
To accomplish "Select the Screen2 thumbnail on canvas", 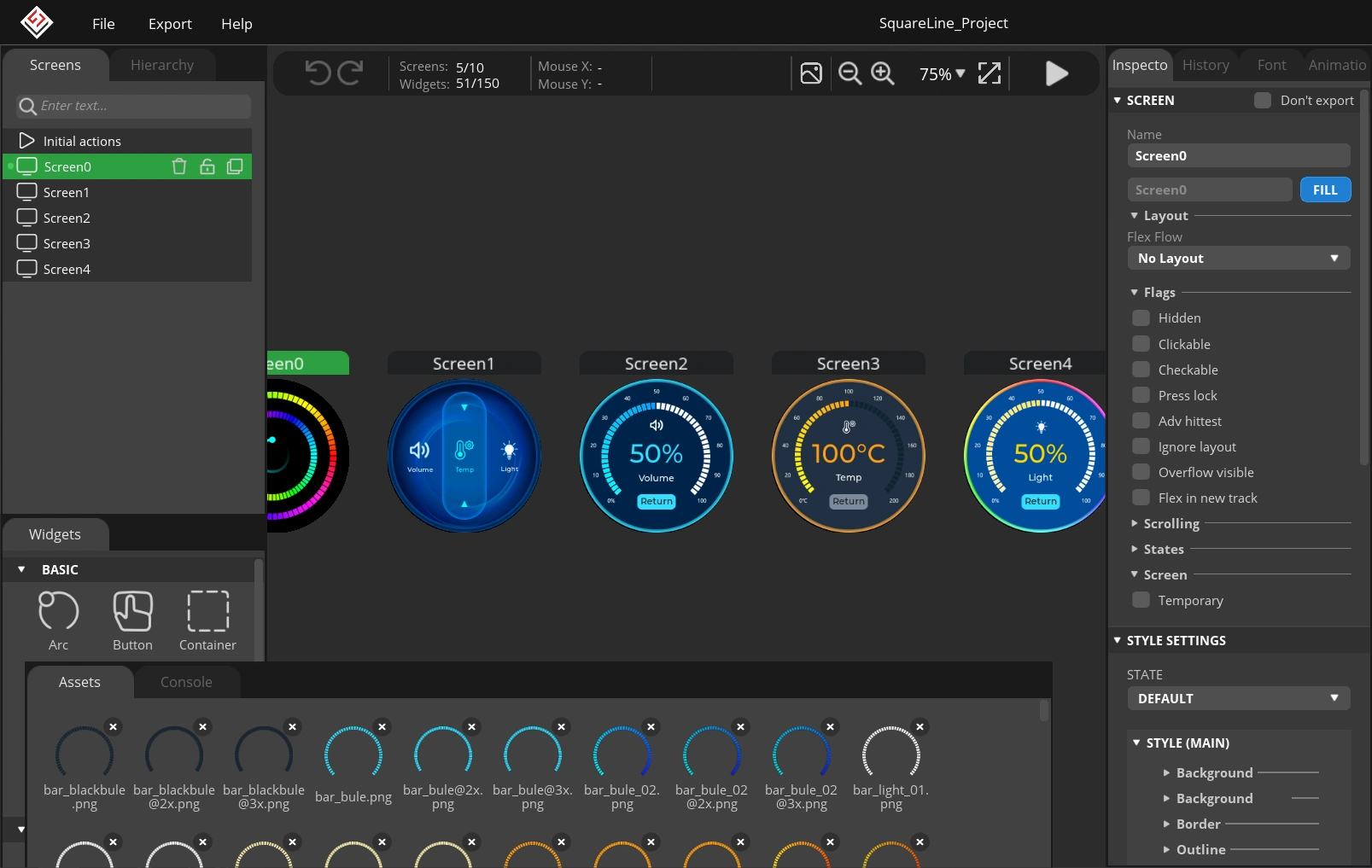I will [656, 456].
